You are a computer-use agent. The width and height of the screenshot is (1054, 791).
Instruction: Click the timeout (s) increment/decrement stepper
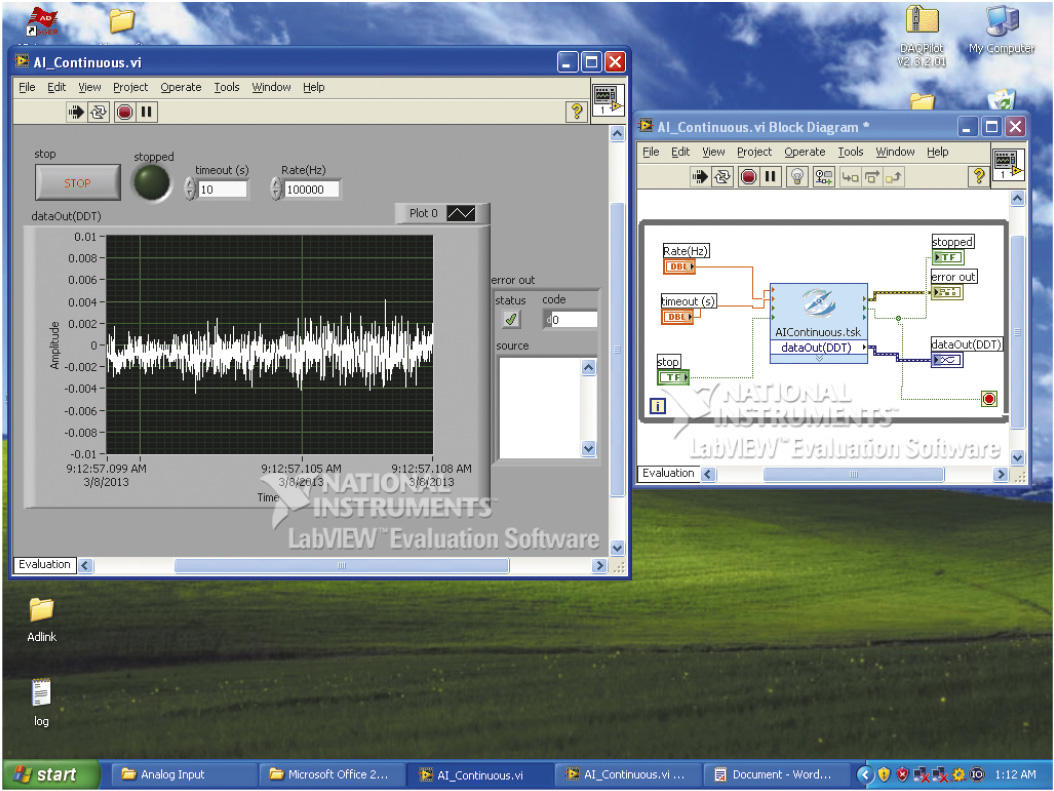click(x=190, y=189)
